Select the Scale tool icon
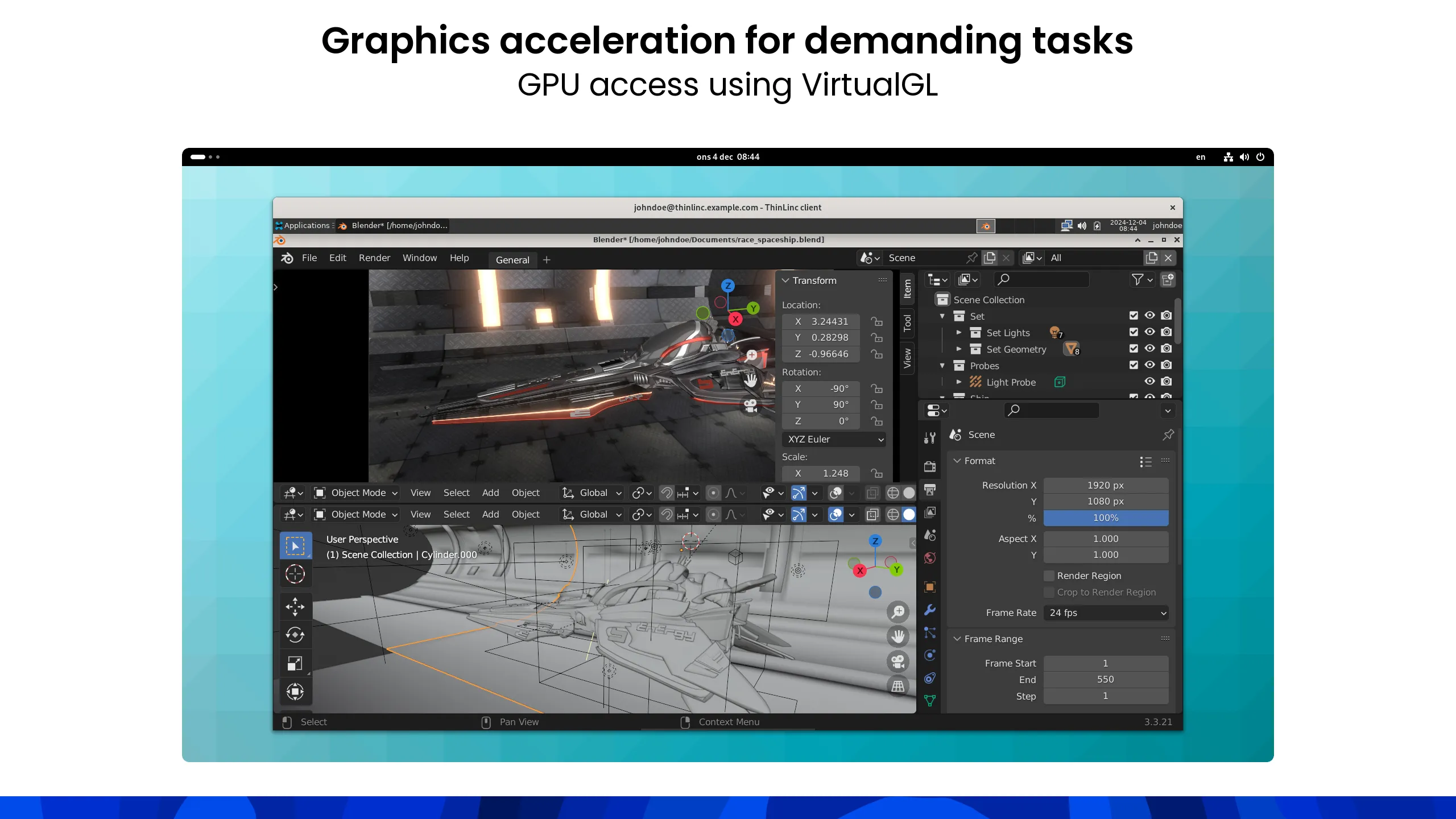This screenshot has width=1456, height=819. pyautogui.click(x=295, y=663)
